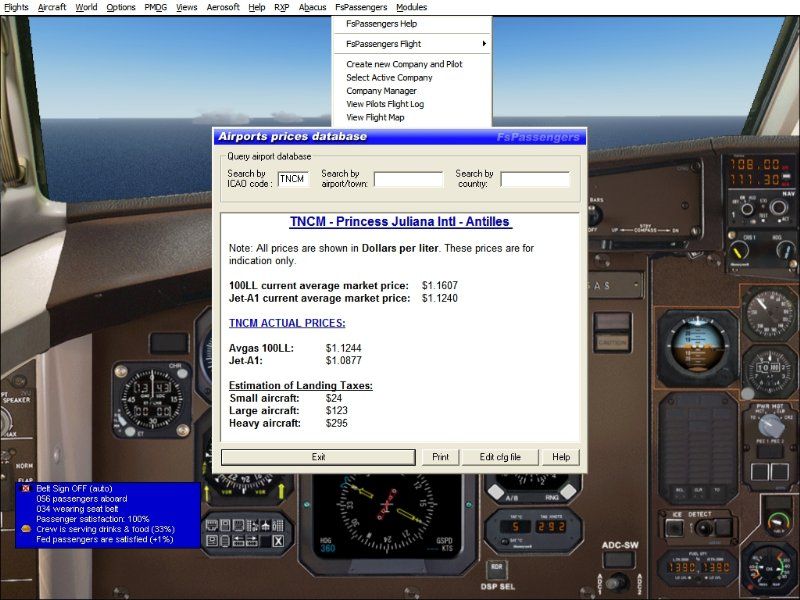Choose Create new Company and Pilot
The image size is (800, 600).
point(412,64)
